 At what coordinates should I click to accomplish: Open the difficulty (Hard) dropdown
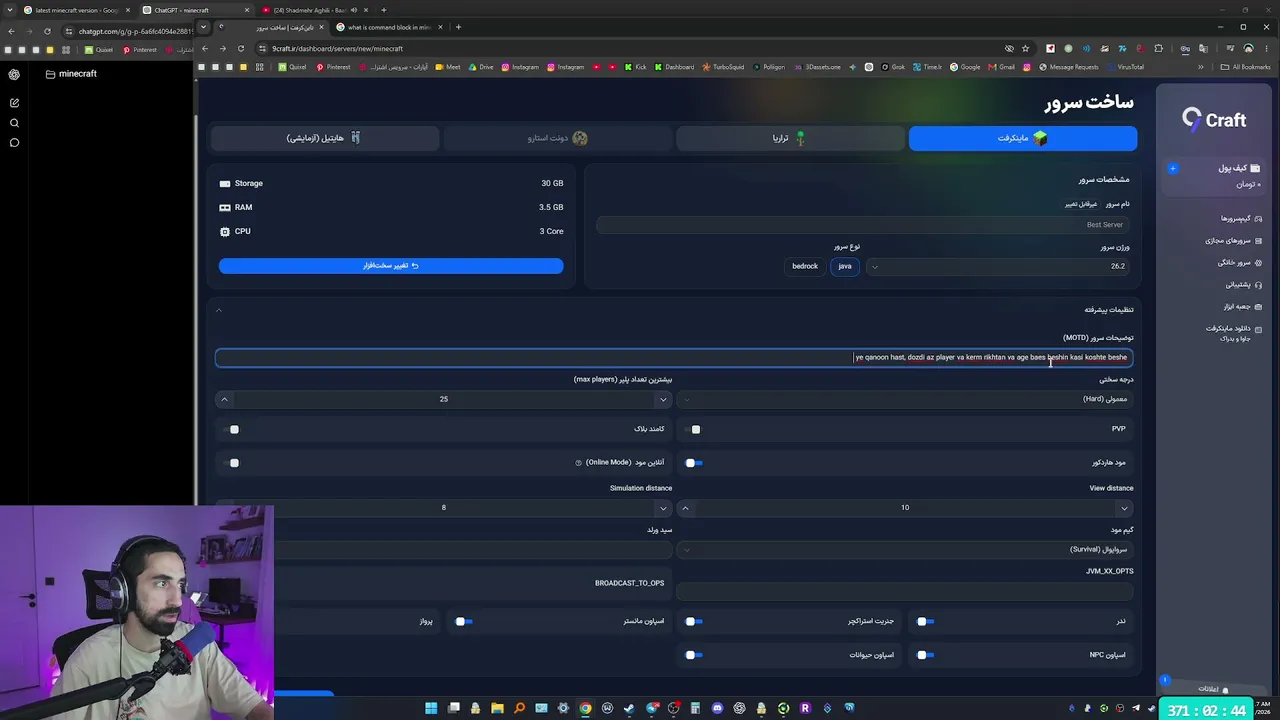906,400
